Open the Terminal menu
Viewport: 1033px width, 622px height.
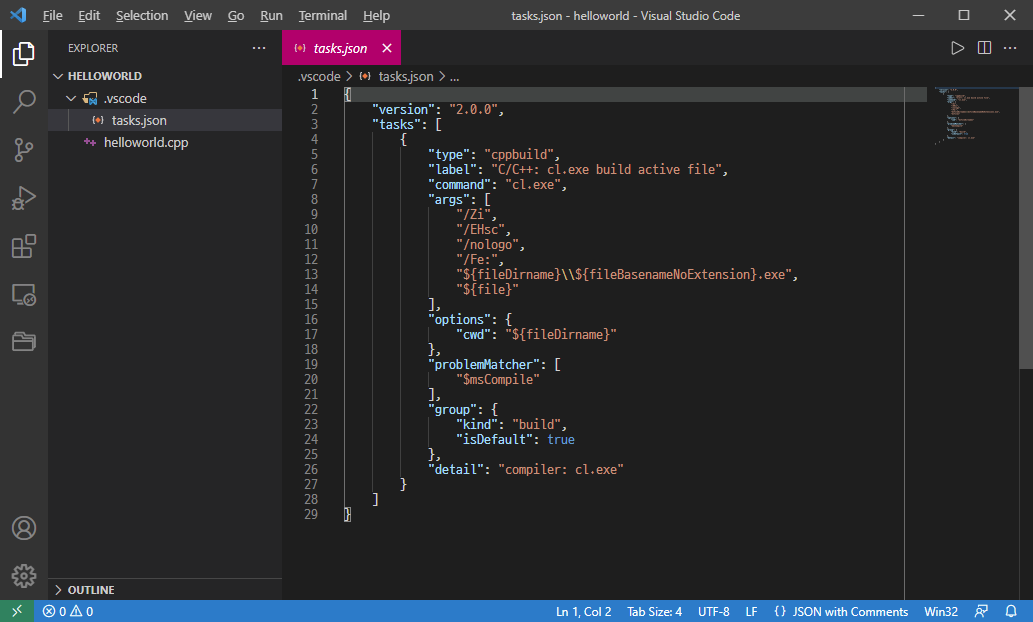click(x=322, y=15)
